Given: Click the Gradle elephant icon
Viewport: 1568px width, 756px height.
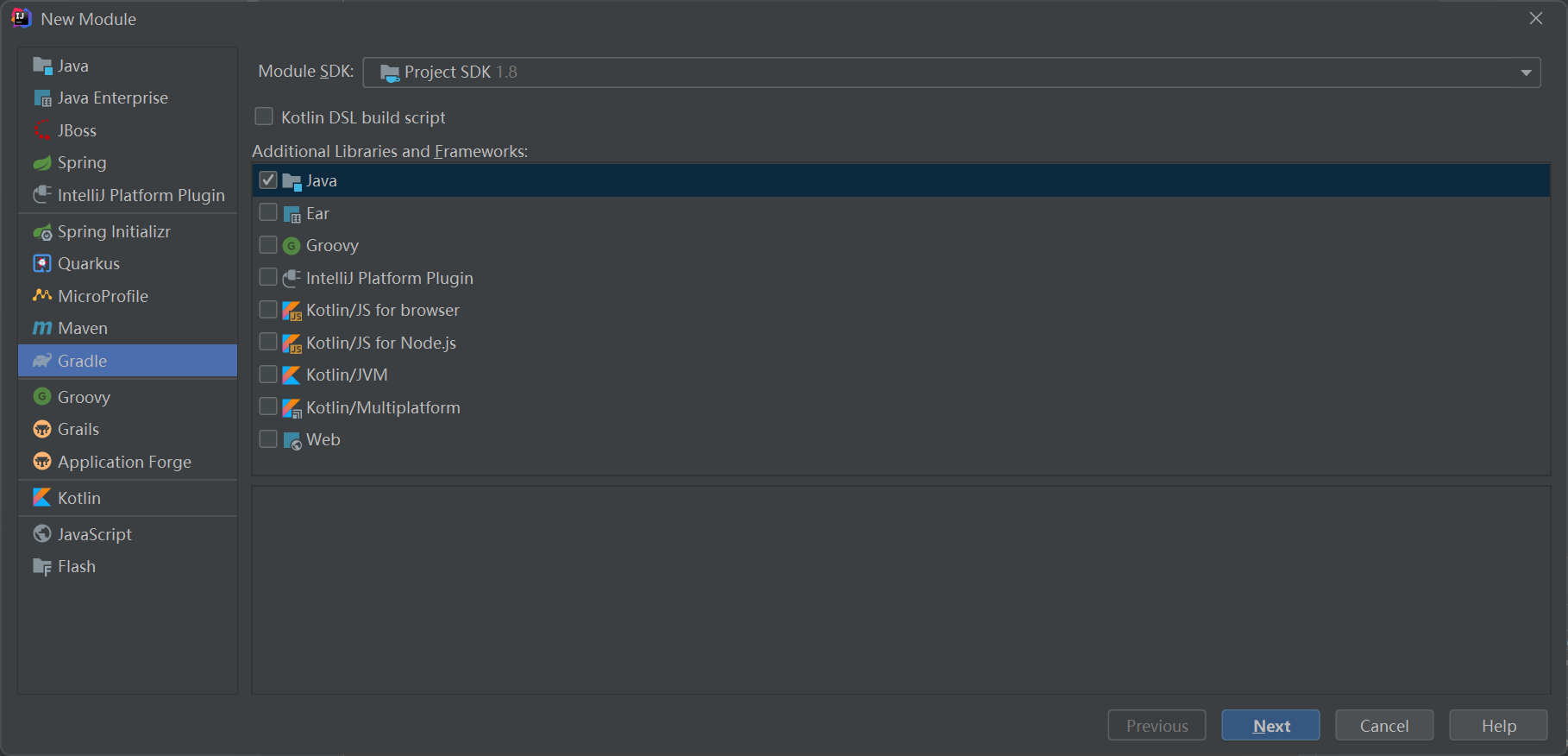Looking at the screenshot, I should (x=42, y=361).
